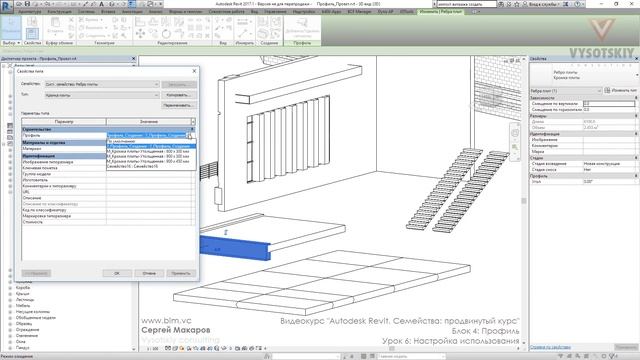Screen dimensions: 640x360
Task: Click the Материал value cell in dialog
Action: tap(149, 149)
